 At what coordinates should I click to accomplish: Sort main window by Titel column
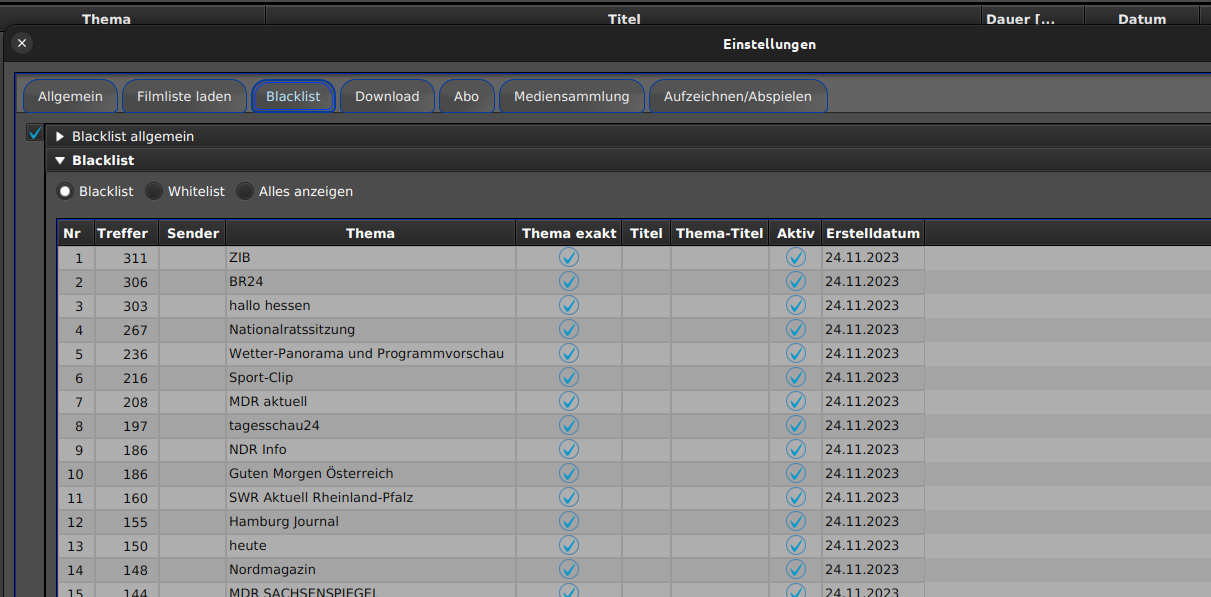click(624, 18)
